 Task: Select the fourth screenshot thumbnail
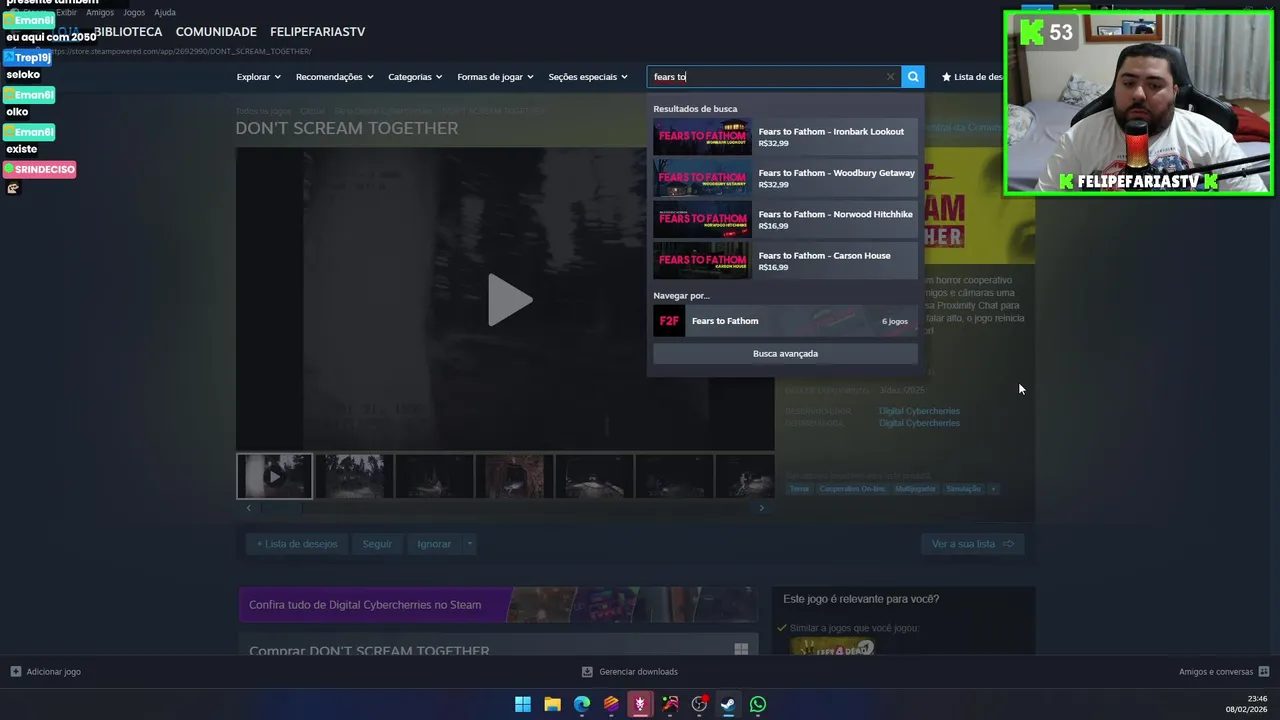(514, 476)
